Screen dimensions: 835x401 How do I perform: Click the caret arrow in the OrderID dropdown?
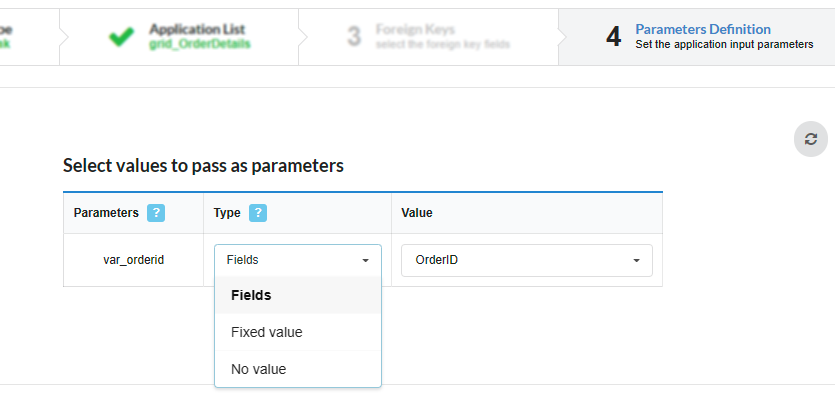(x=636, y=260)
